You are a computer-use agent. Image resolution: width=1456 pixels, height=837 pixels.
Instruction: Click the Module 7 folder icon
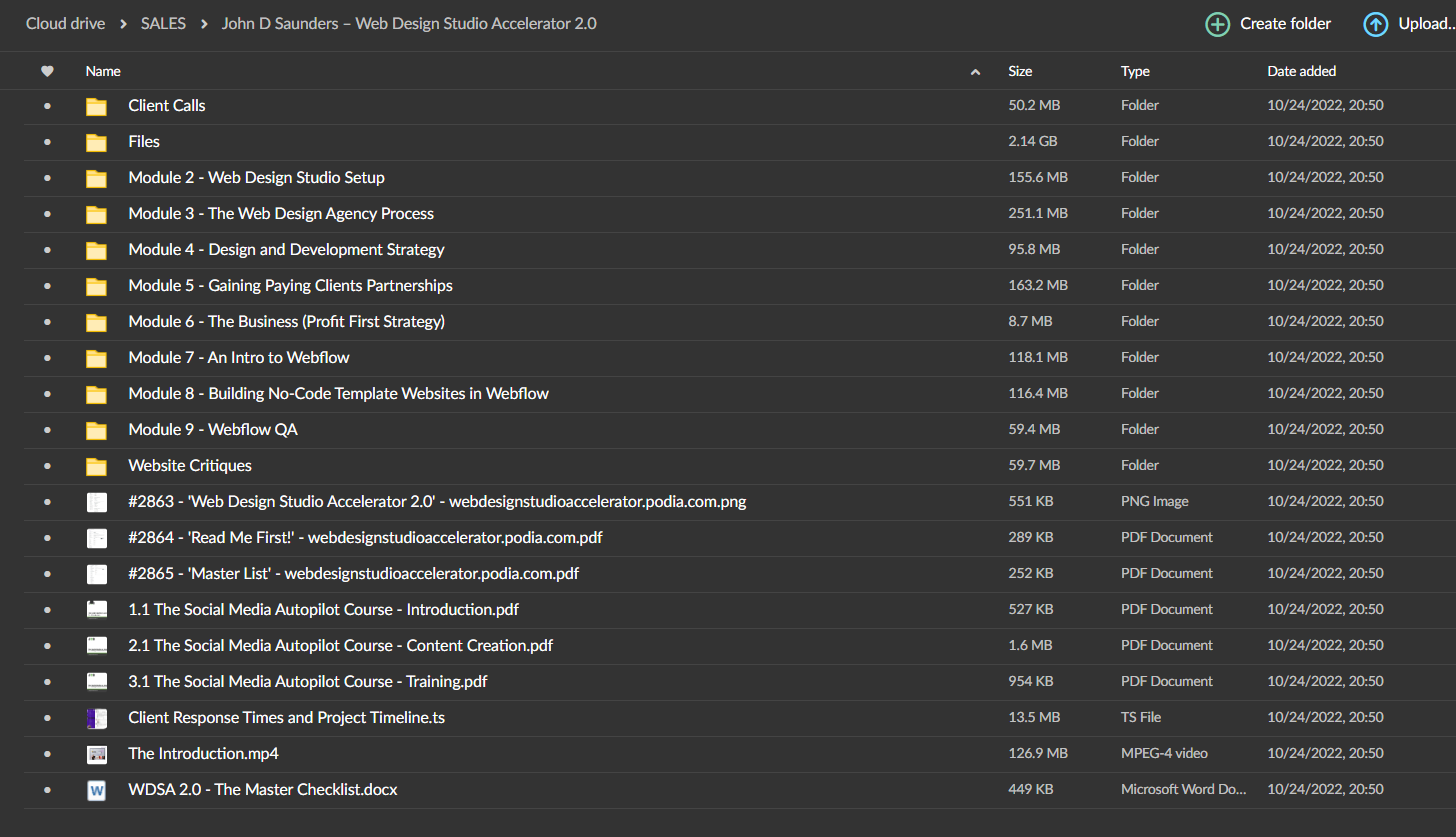click(96, 358)
